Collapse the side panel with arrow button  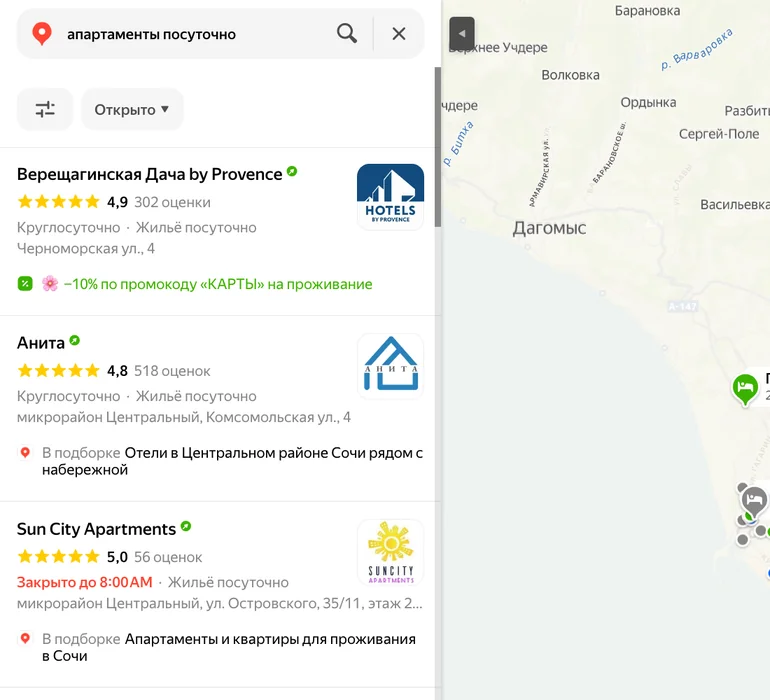coord(462,34)
